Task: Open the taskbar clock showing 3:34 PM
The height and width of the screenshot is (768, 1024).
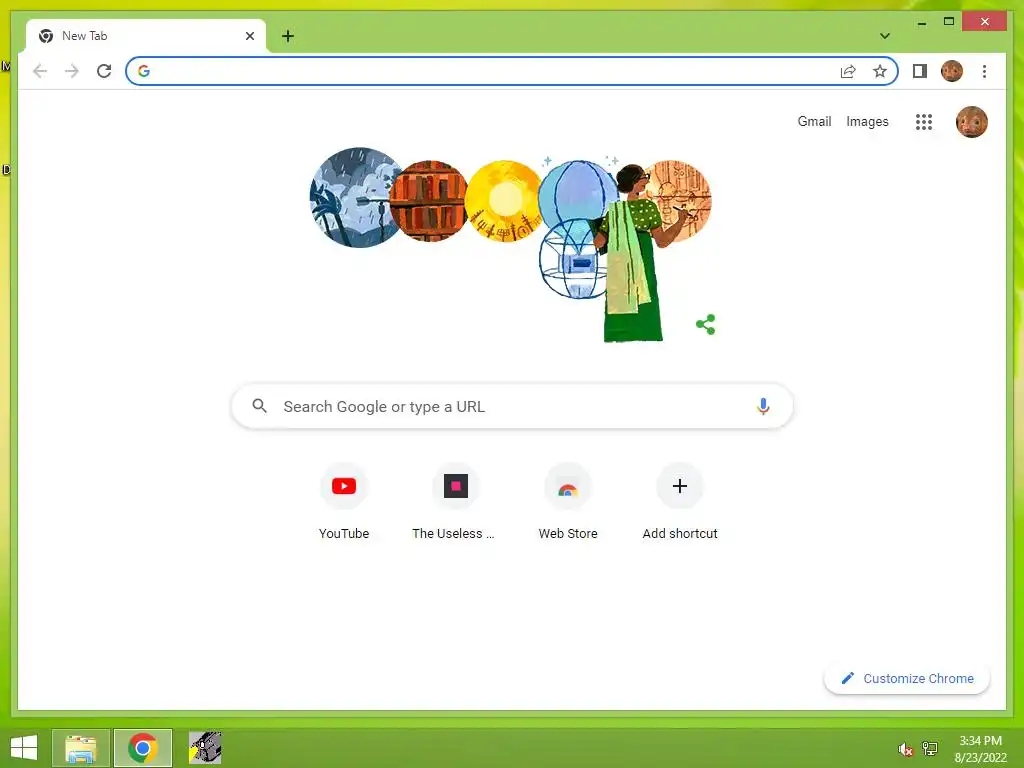Action: [x=980, y=749]
